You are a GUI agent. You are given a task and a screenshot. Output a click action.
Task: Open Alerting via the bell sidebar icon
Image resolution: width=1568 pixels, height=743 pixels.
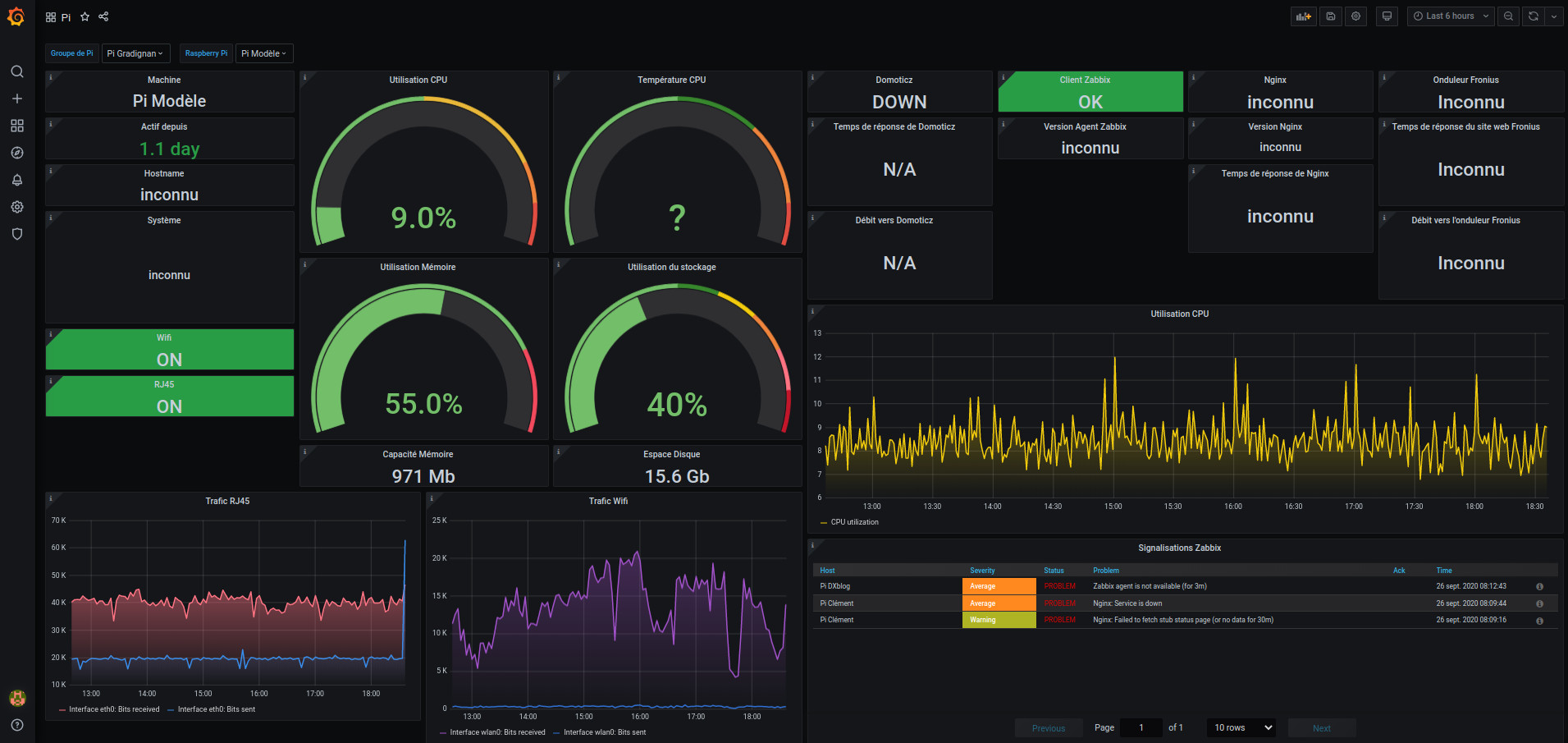click(16, 180)
